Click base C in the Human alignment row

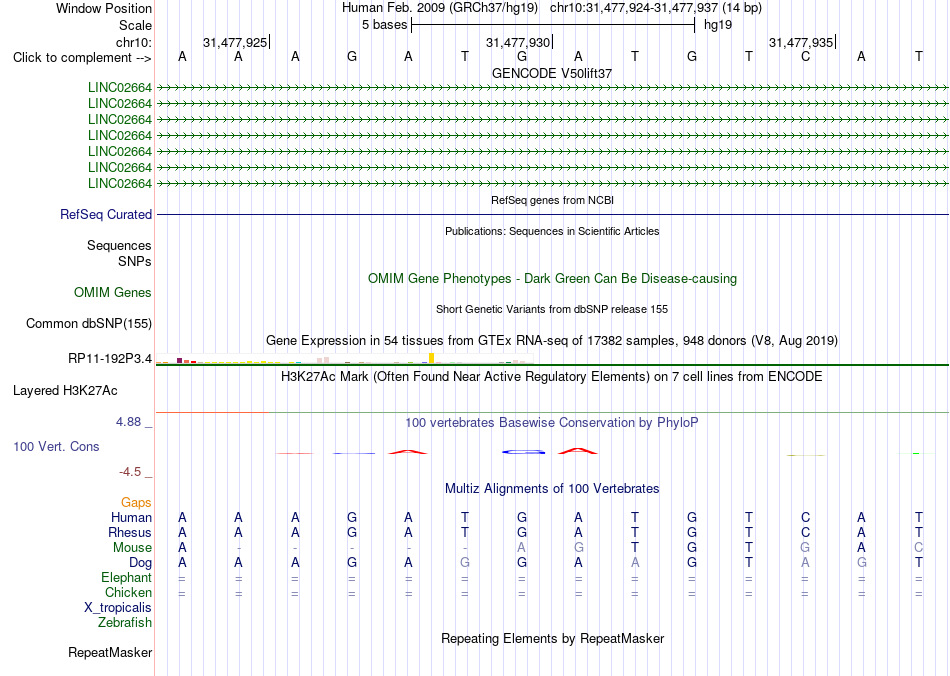click(x=805, y=517)
